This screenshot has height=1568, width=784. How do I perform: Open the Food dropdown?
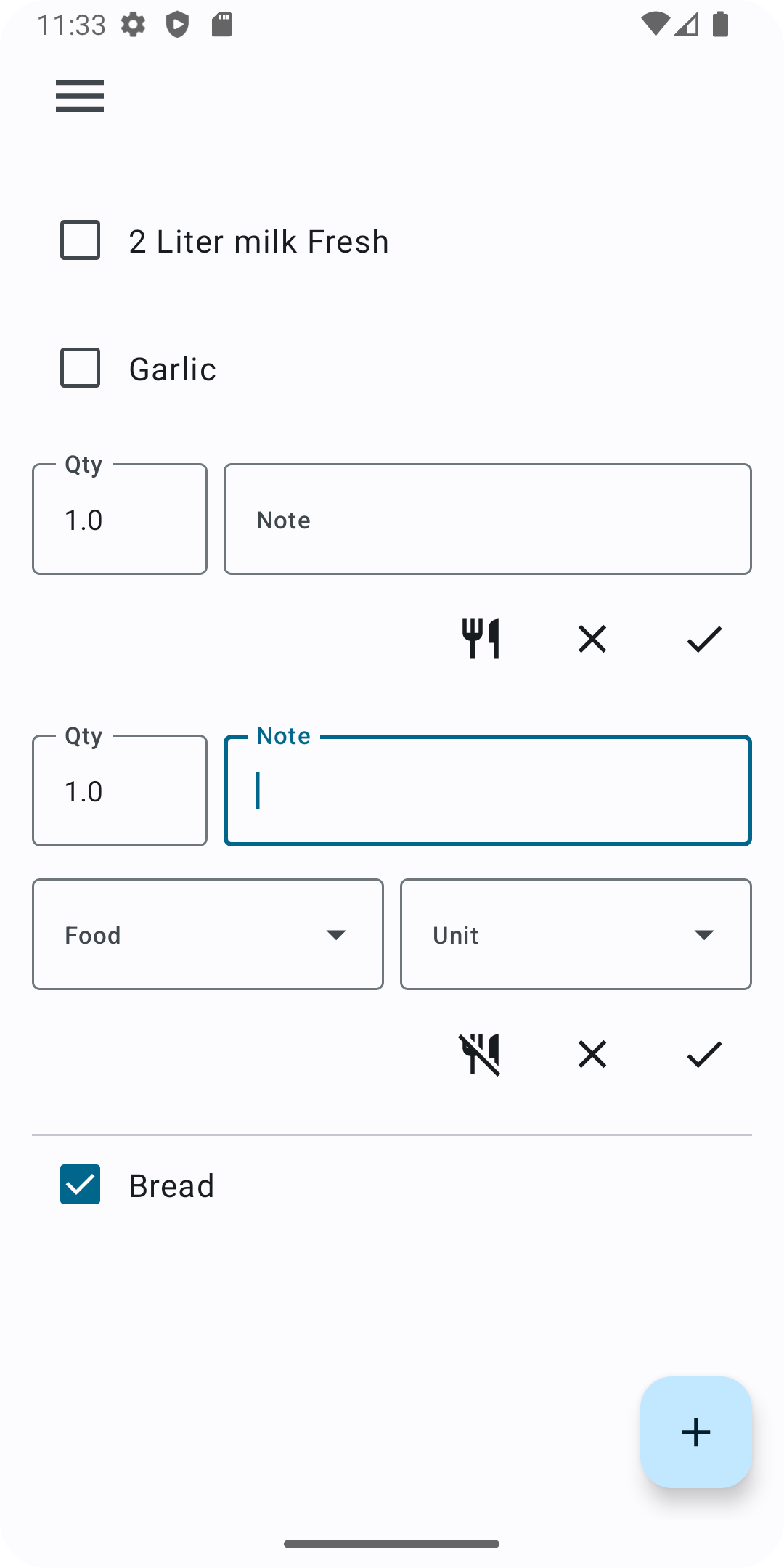tap(208, 934)
